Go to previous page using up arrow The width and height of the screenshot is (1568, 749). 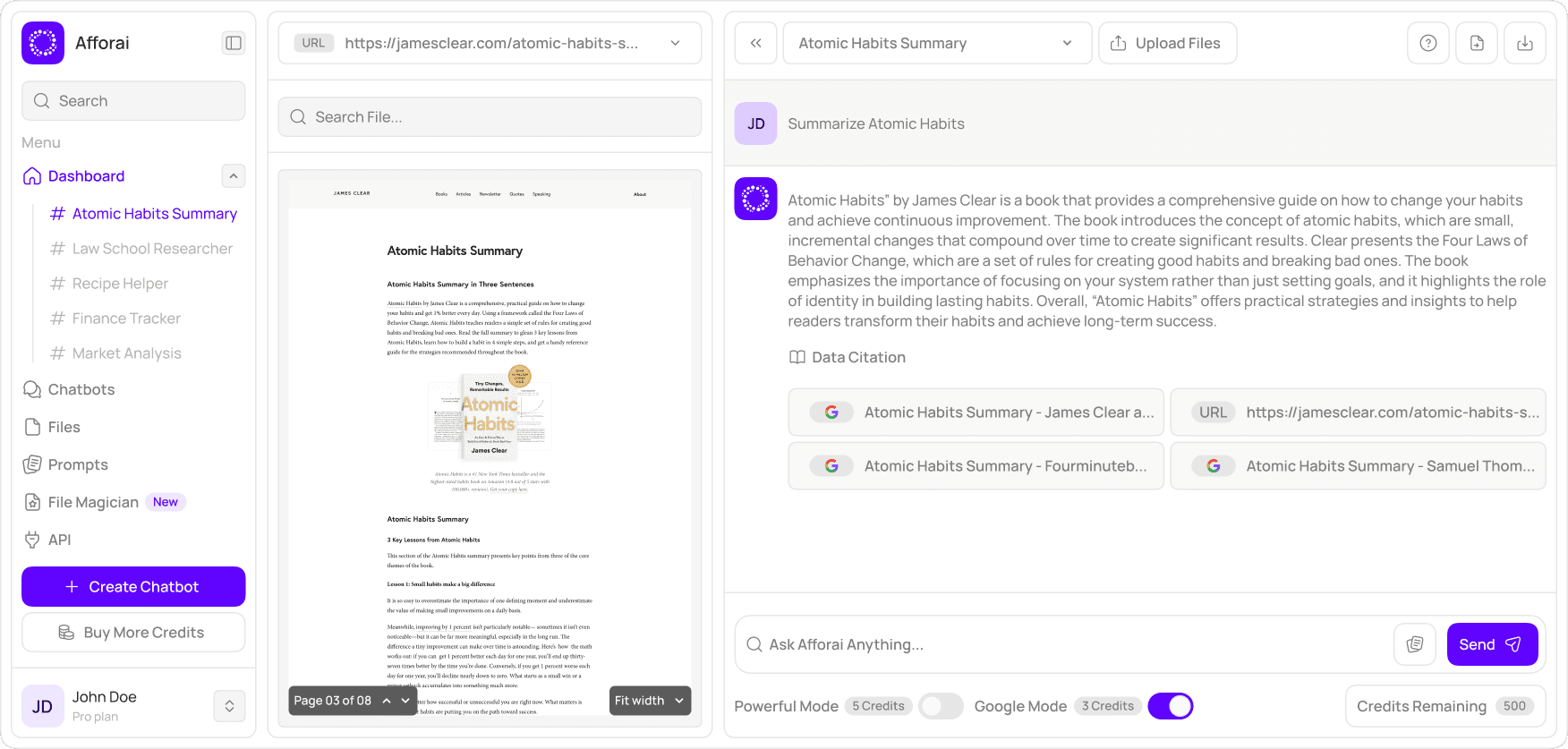point(387,701)
